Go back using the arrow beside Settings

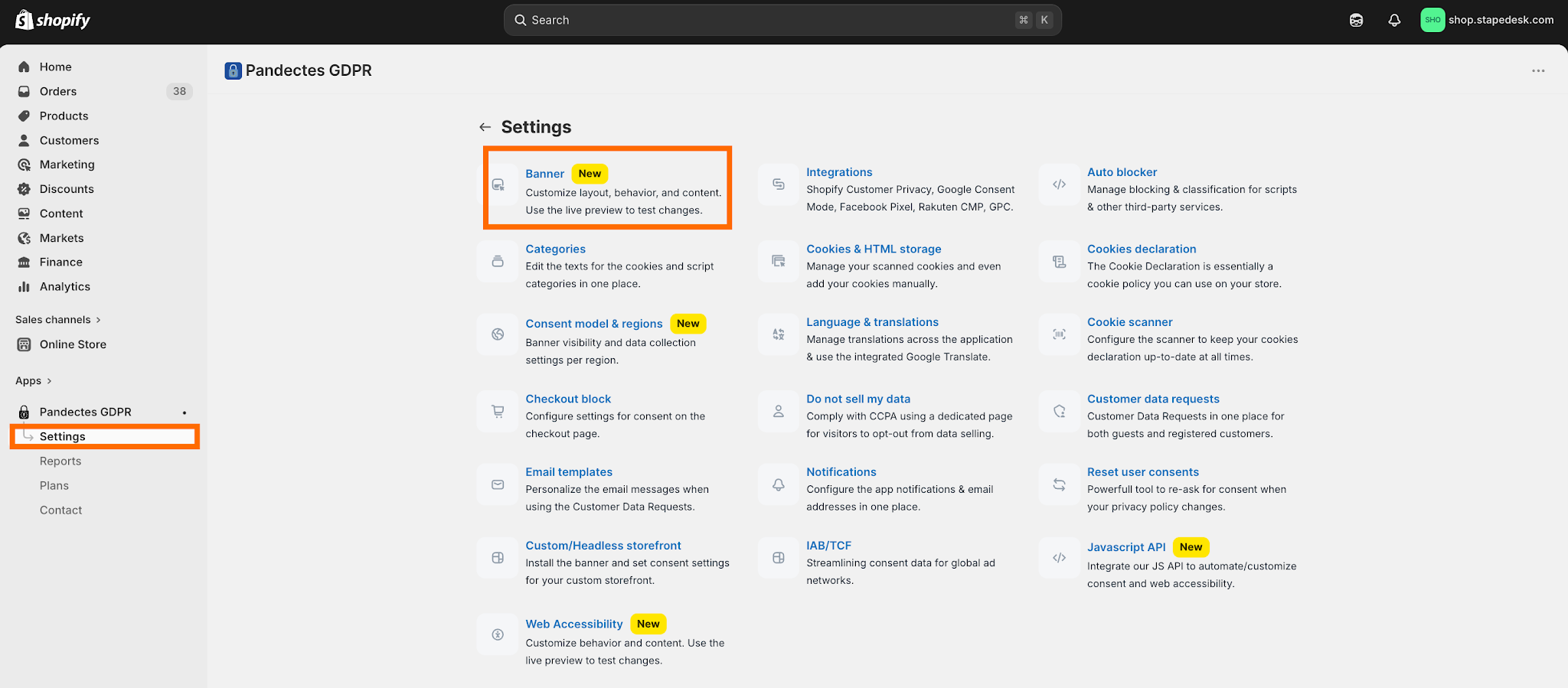pyautogui.click(x=485, y=127)
